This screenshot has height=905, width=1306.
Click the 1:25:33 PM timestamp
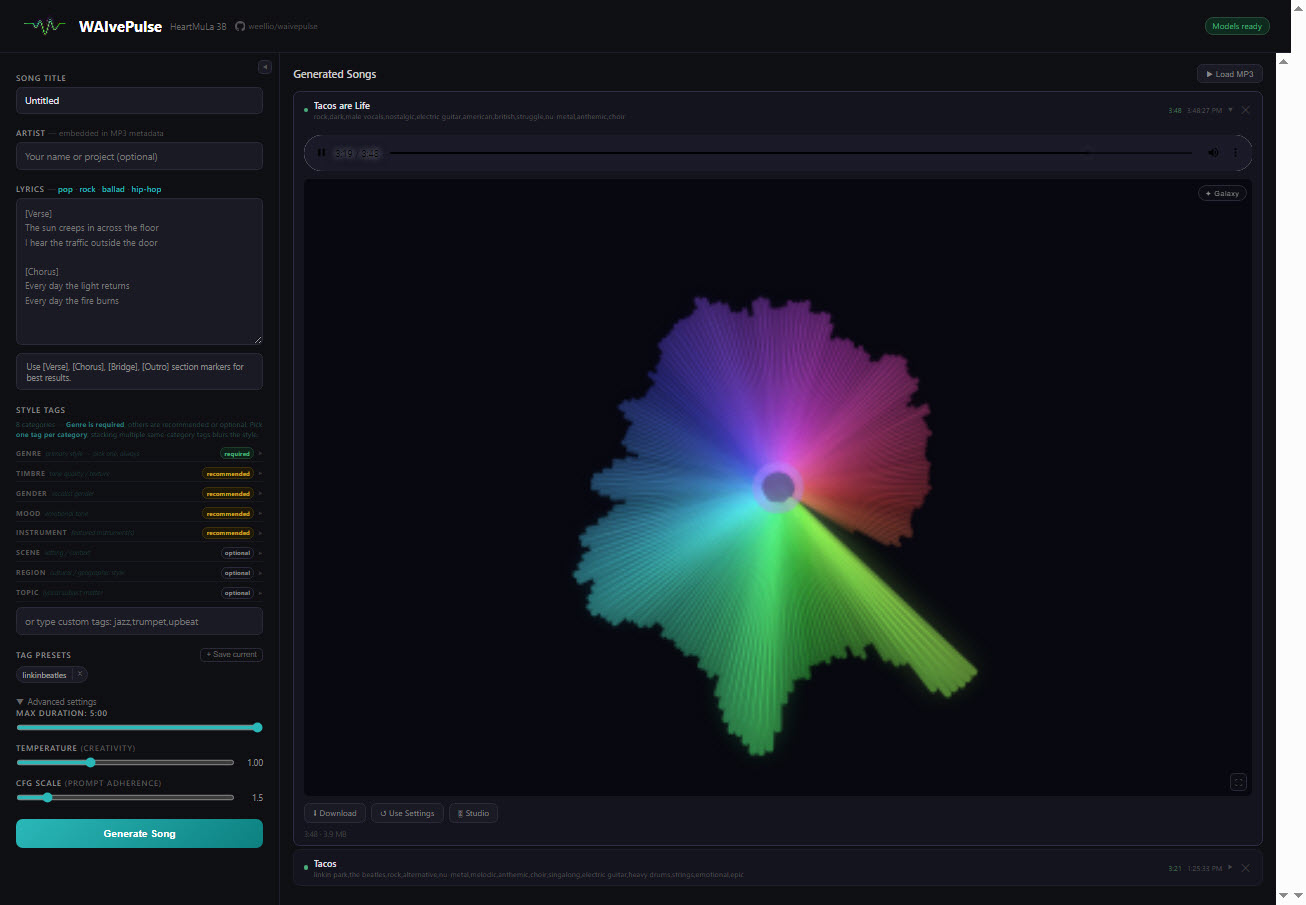click(1205, 868)
